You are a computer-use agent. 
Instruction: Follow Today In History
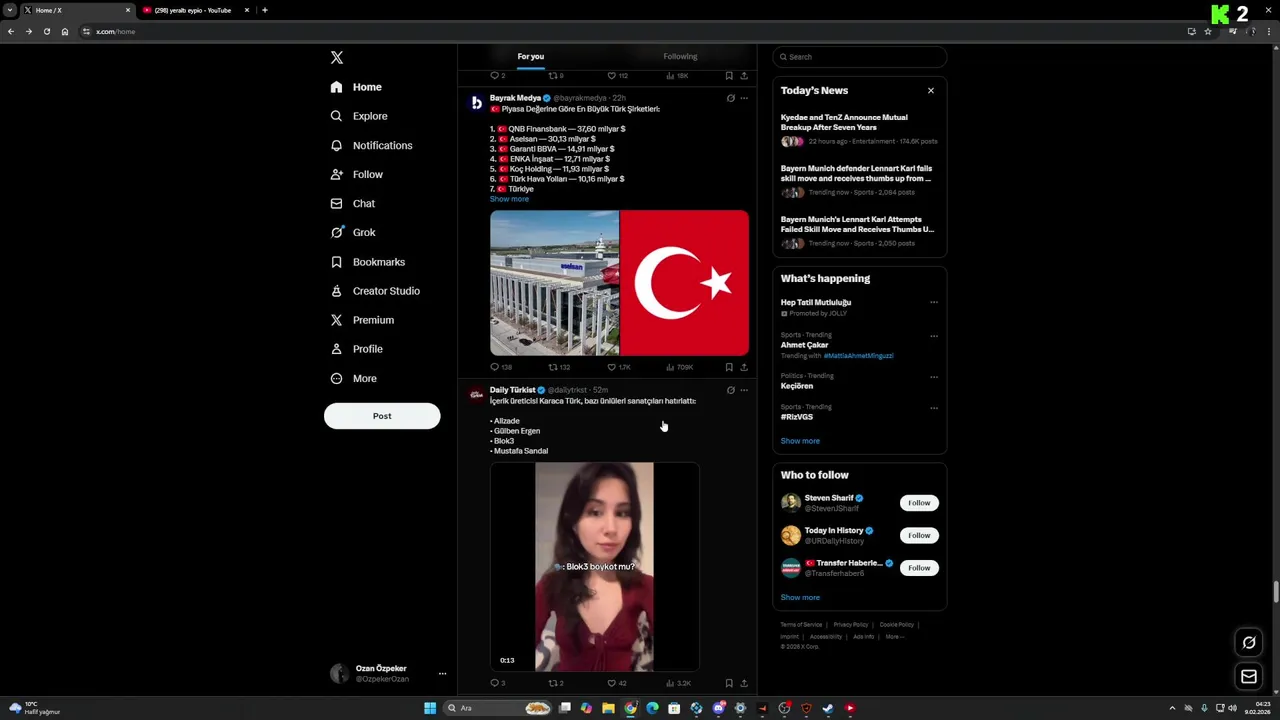tap(919, 535)
